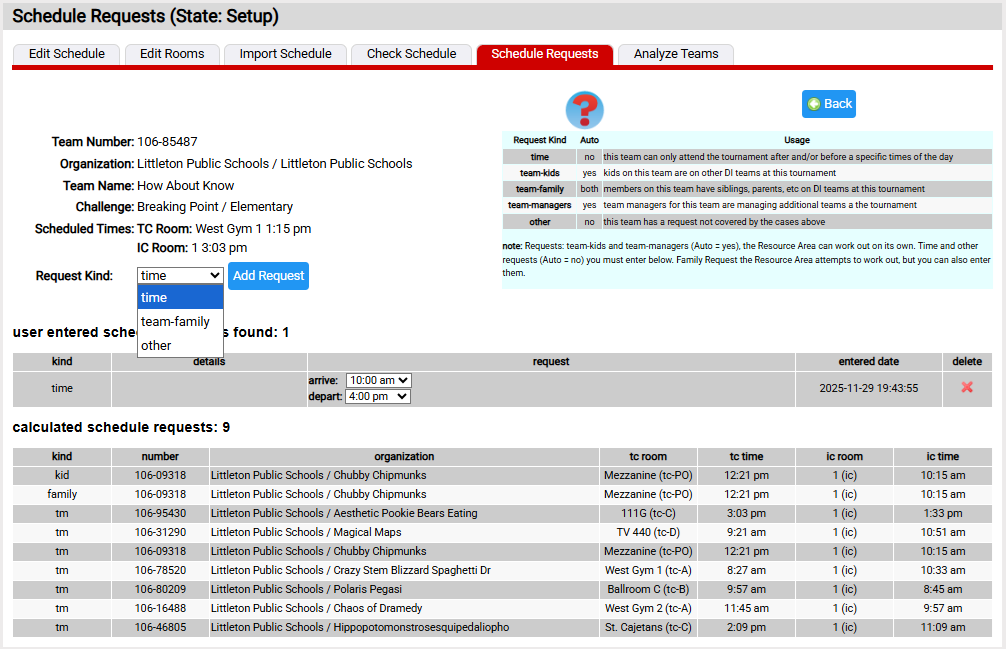
Task: Click the 'organization' column header
Action: [x=404, y=456]
